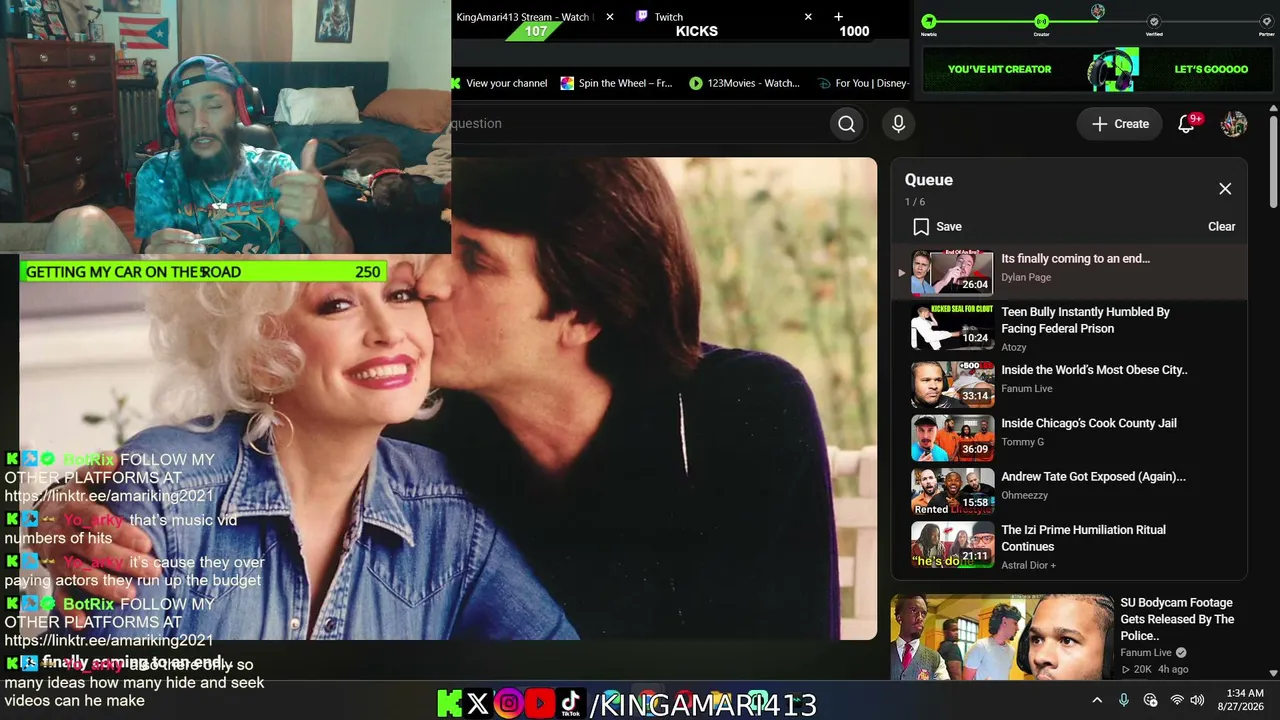
Task: Save the queue as a playlist
Action: 937,227
